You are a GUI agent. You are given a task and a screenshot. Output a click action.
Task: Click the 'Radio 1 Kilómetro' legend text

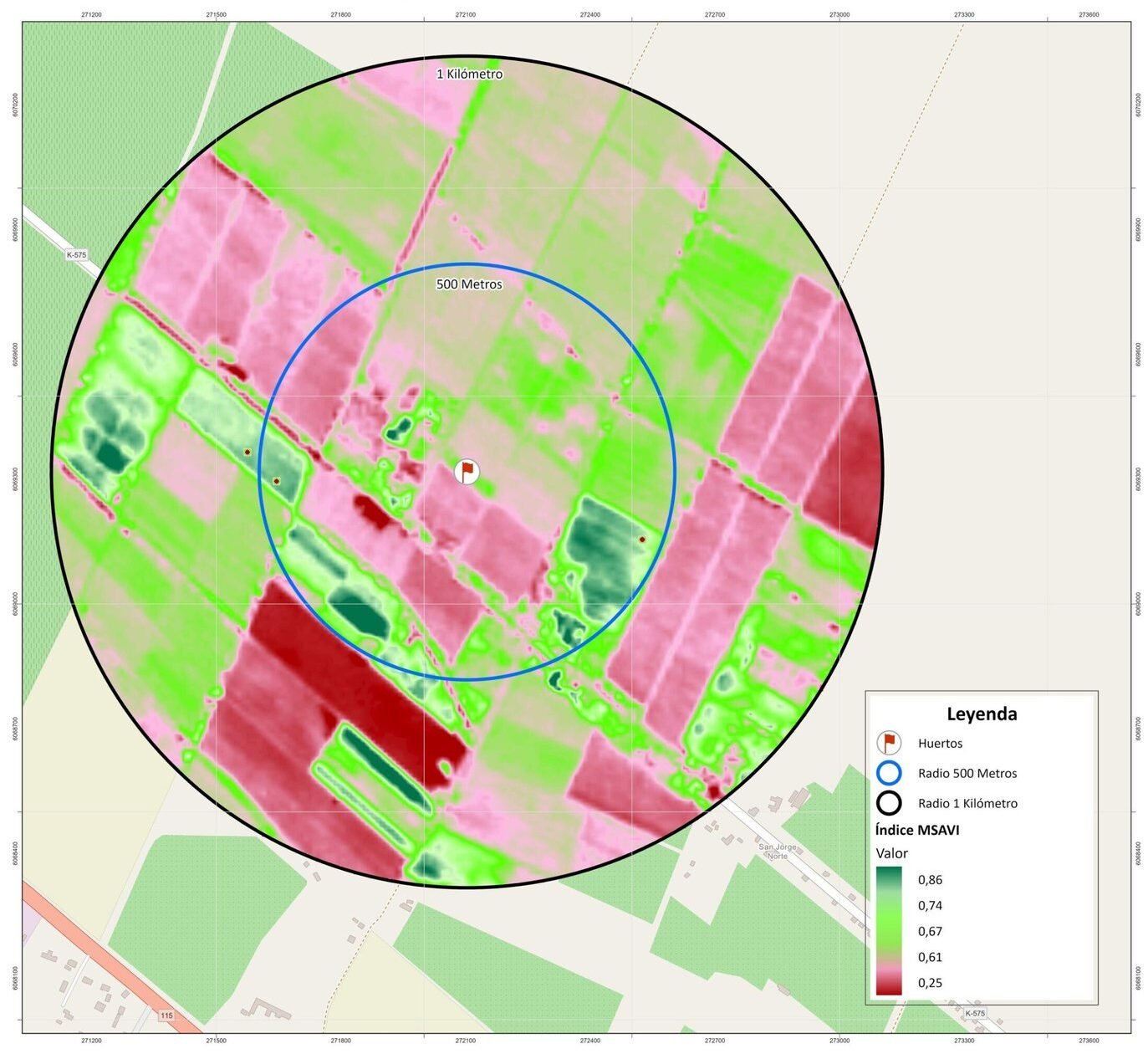click(x=967, y=803)
